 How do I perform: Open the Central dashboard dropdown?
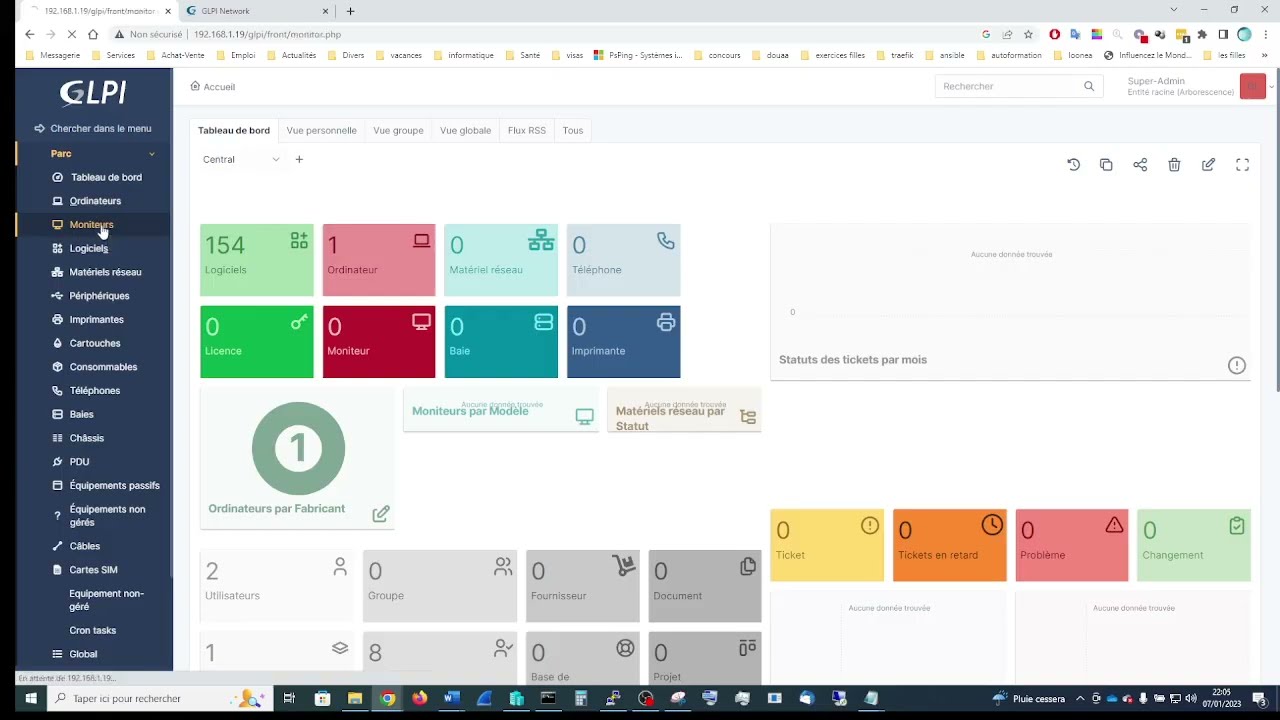(x=240, y=159)
